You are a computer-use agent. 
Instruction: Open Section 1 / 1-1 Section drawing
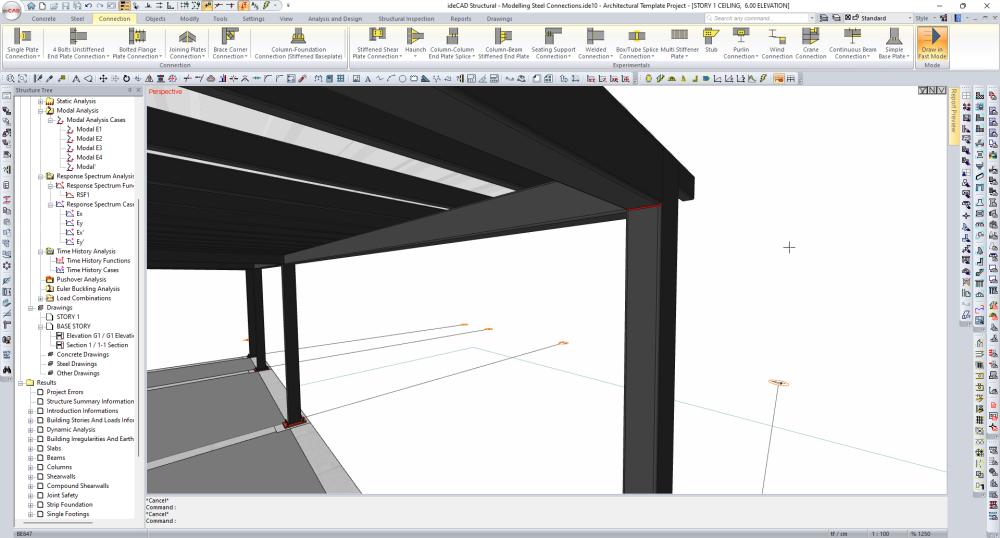point(96,345)
